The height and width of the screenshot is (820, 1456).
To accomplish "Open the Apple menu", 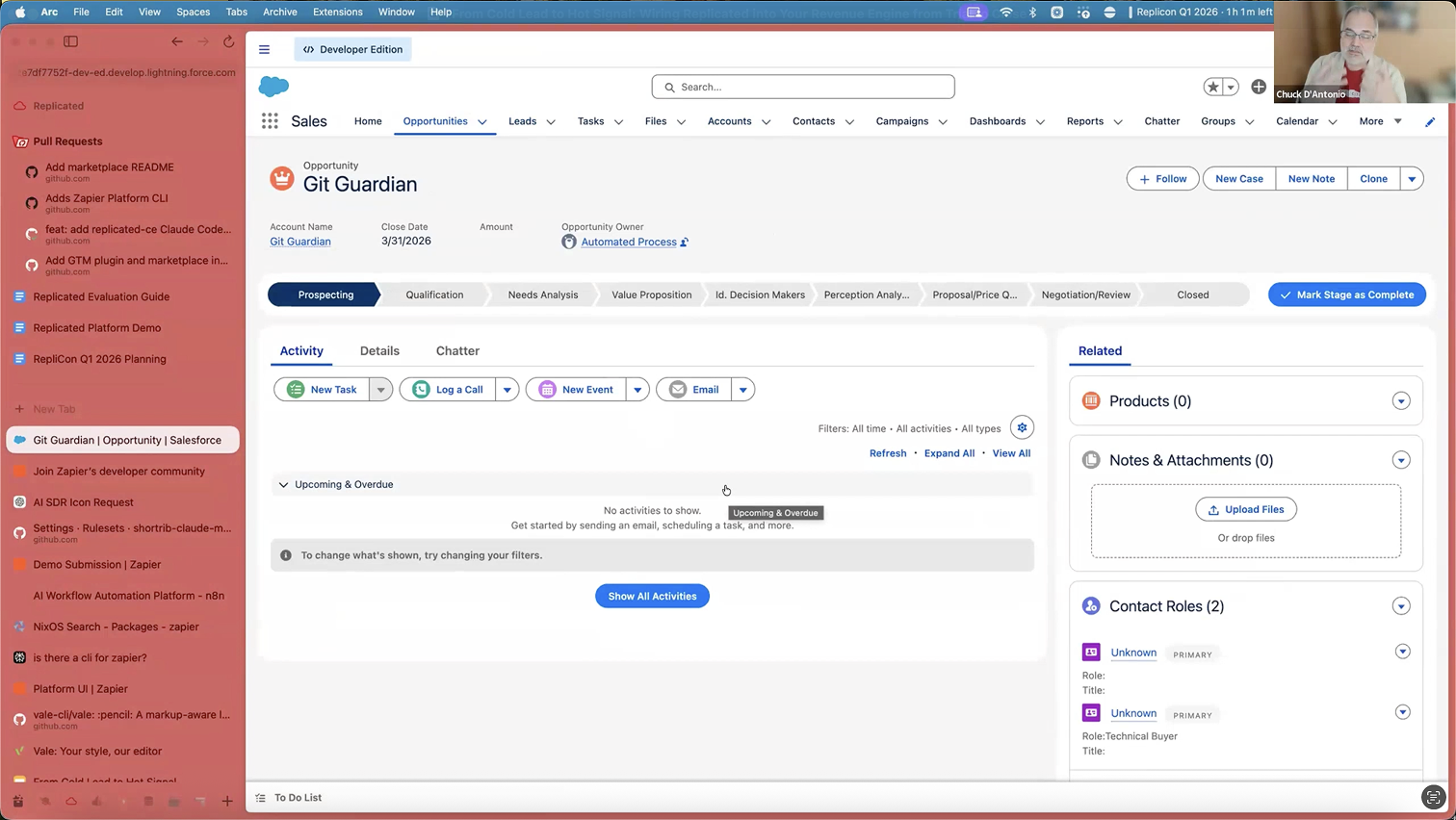I will (20, 12).
